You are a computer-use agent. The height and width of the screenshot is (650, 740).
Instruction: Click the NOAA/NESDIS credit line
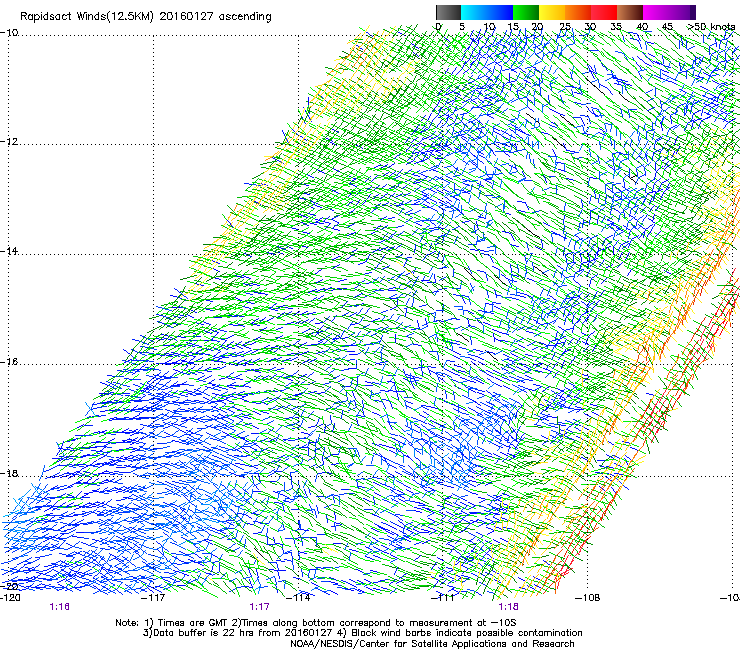(x=432, y=643)
